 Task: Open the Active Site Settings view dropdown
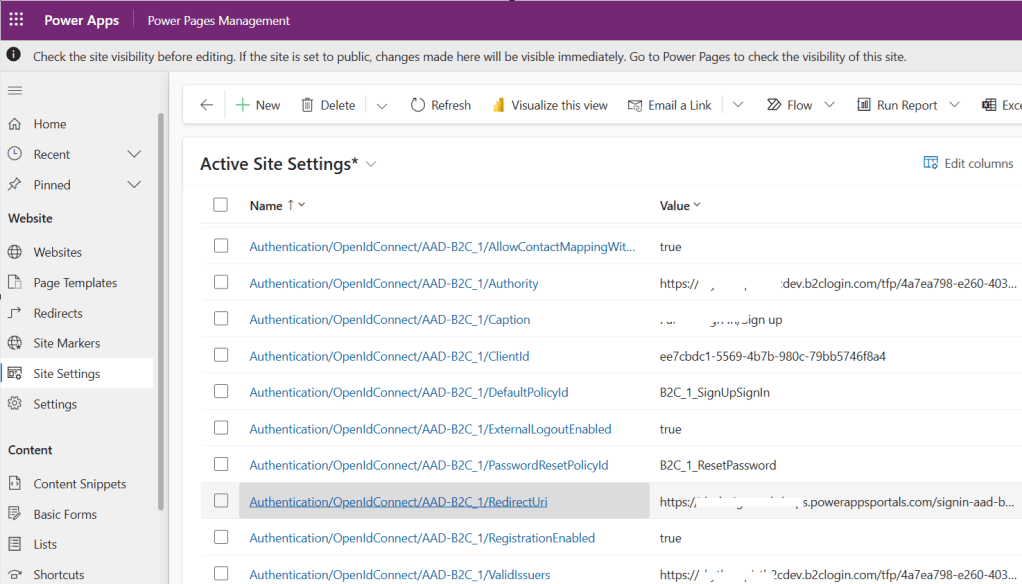[x=371, y=164]
